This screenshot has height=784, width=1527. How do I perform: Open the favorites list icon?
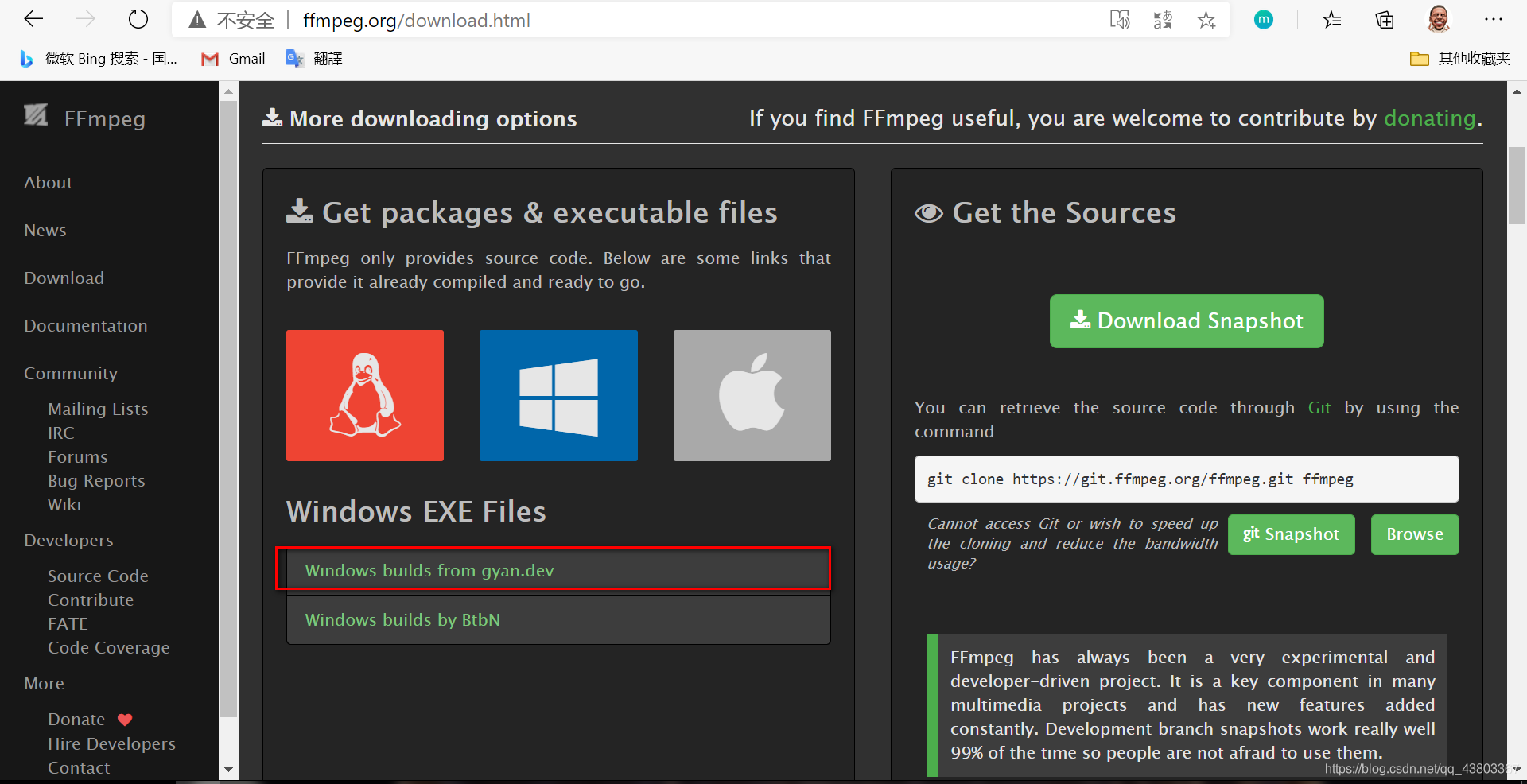(x=1331, y=20)
